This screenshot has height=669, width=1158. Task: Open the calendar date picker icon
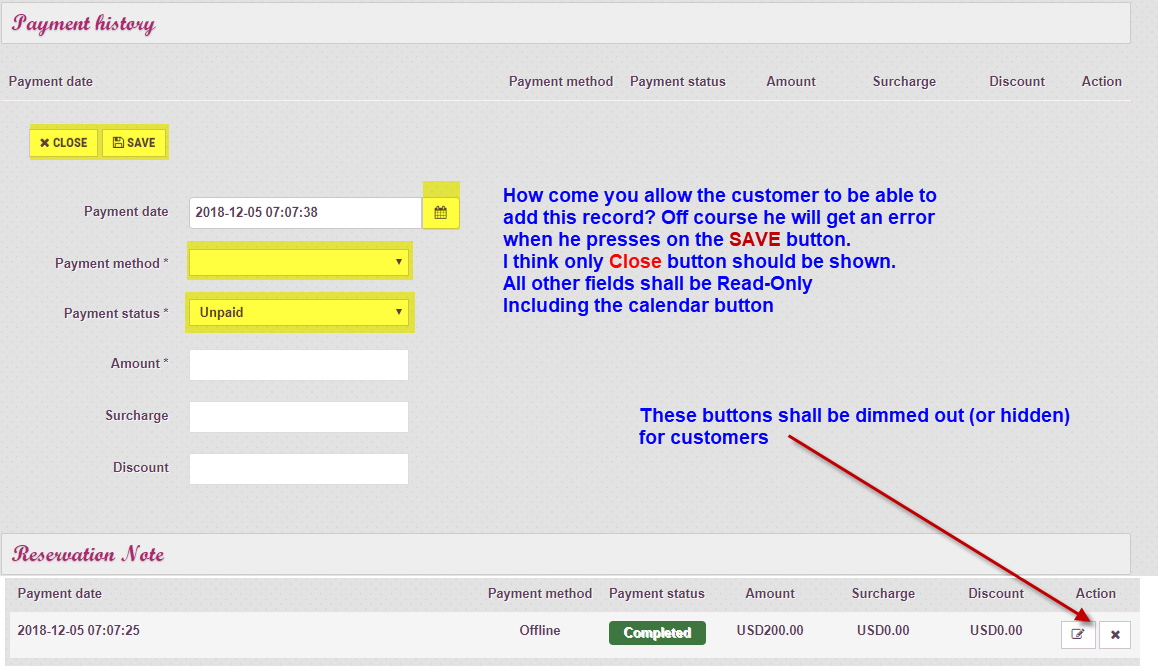[x=440, y=213]
